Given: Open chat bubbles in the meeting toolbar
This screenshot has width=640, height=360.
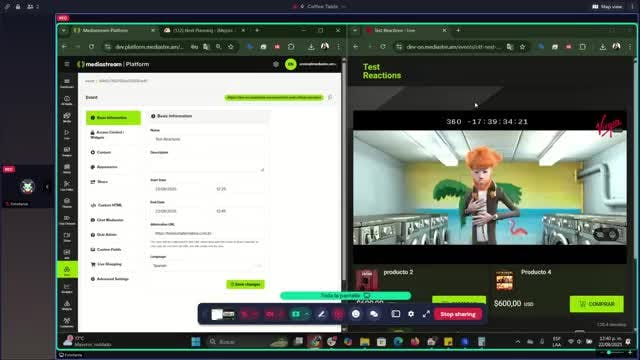Looking at the screenshot, I should [x=374, y=314].
